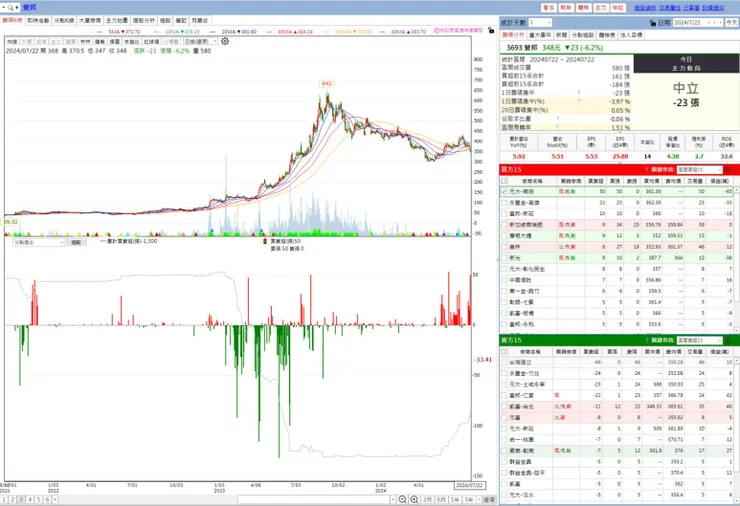Check the 摩根大通 broker row
This screenshot has height=506, width=740.
coord(505,236)
